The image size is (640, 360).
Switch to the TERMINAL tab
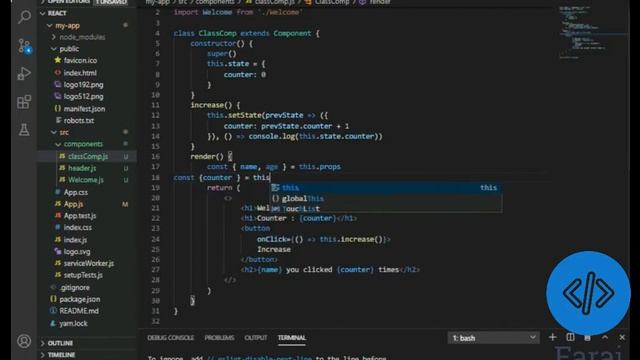[291, 338]
